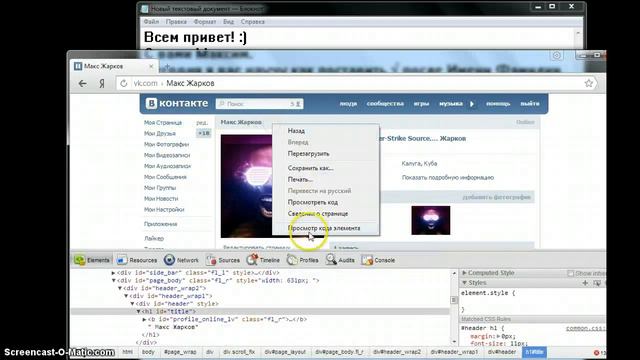Screen dimensions: 640x360
Task: Open the Console devtools panel
Action: (x=378, y=260)
